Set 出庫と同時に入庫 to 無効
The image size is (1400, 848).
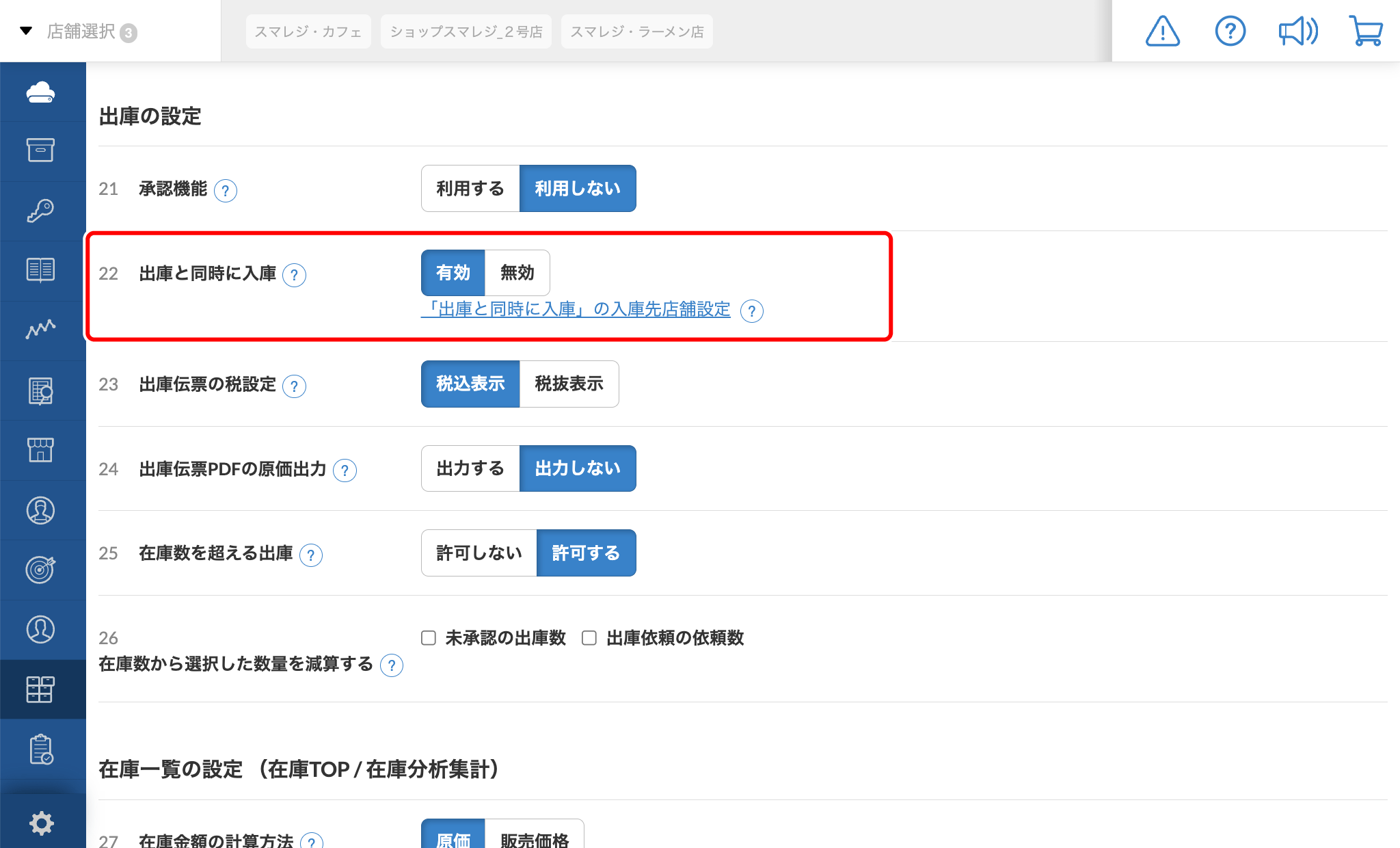point(517,273)
